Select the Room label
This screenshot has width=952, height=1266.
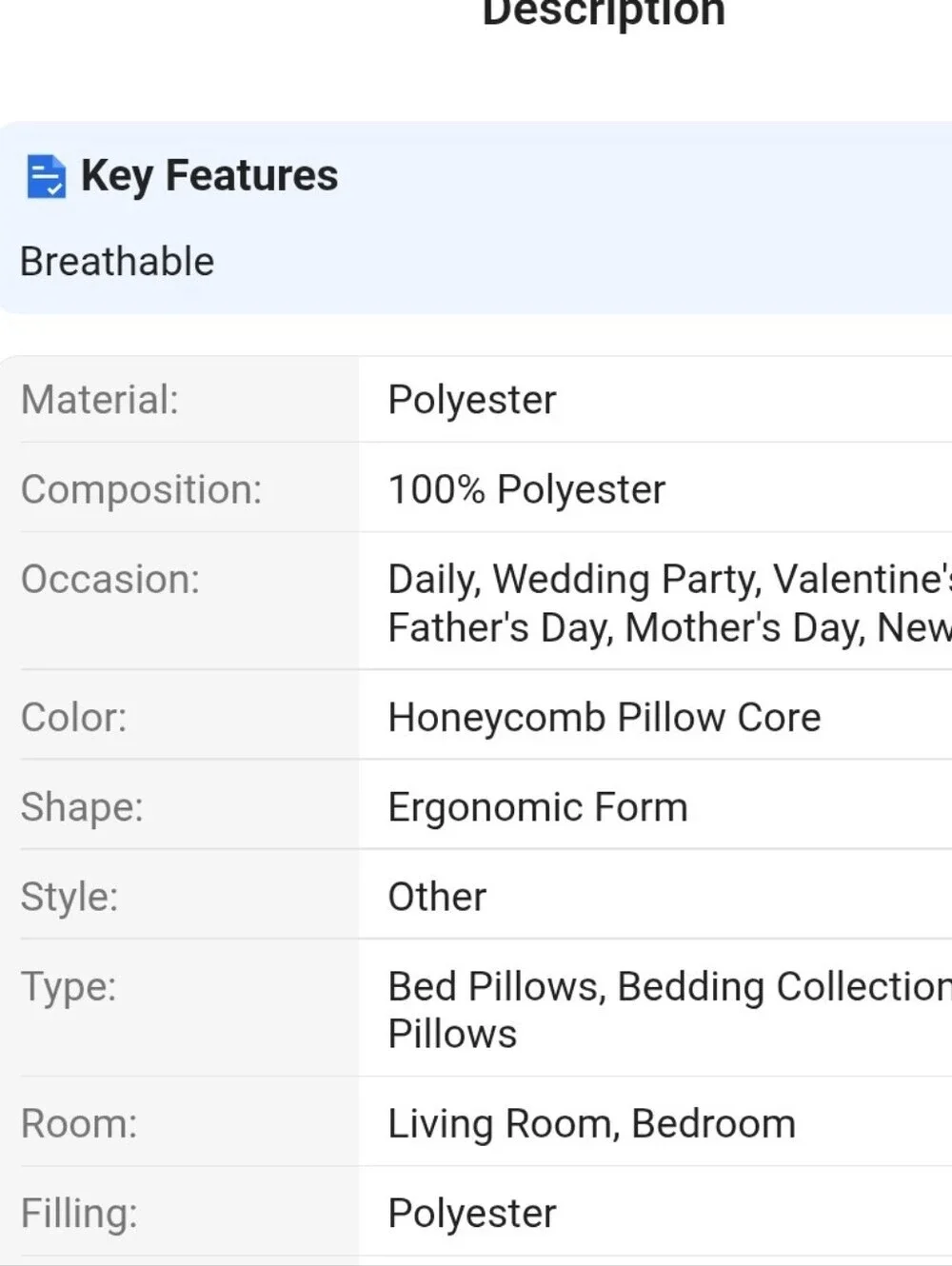coord(79,1124)
